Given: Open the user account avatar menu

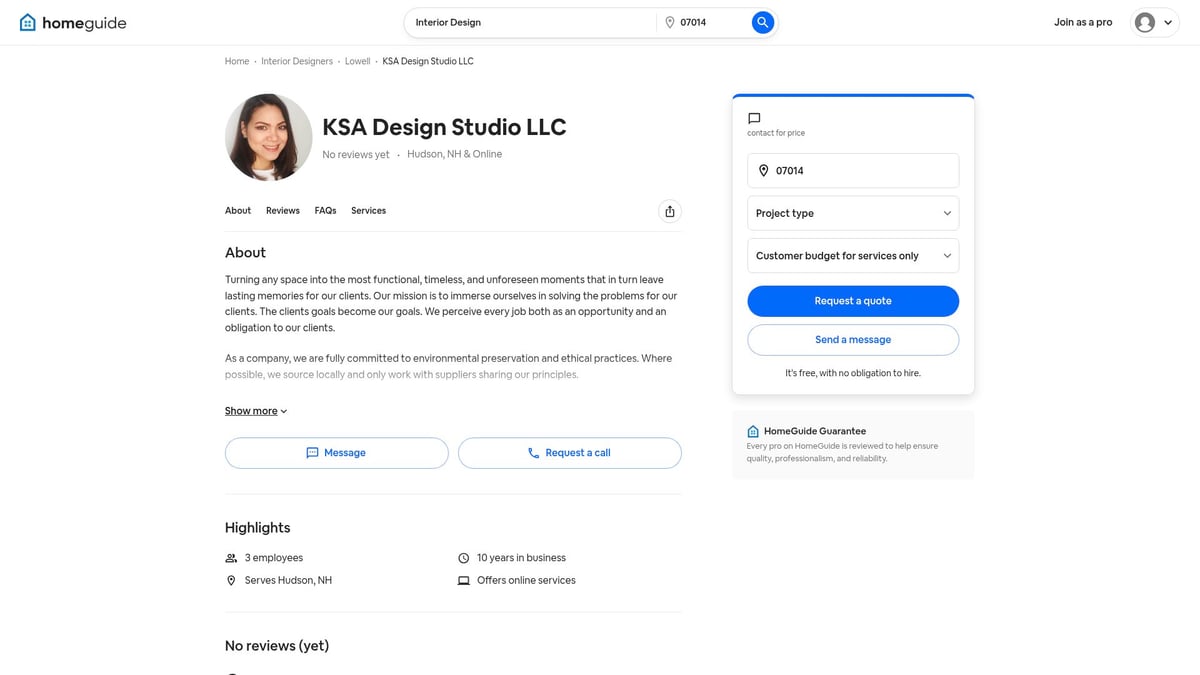Looking at the screenshot, I should 1145,22.
